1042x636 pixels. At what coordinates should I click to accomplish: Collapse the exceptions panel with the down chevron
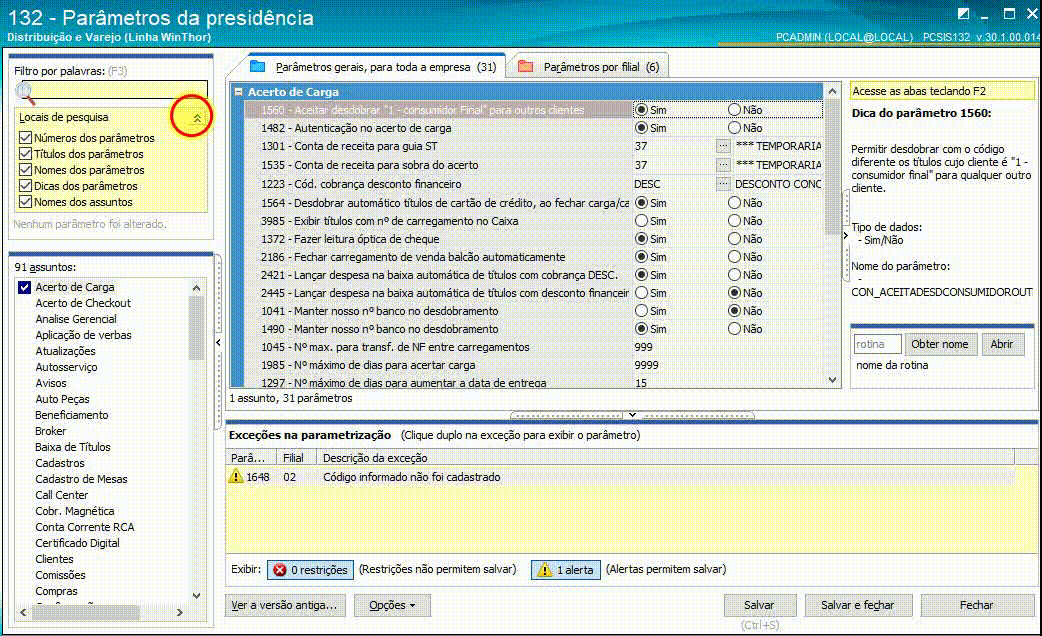[x=632, y=415]
